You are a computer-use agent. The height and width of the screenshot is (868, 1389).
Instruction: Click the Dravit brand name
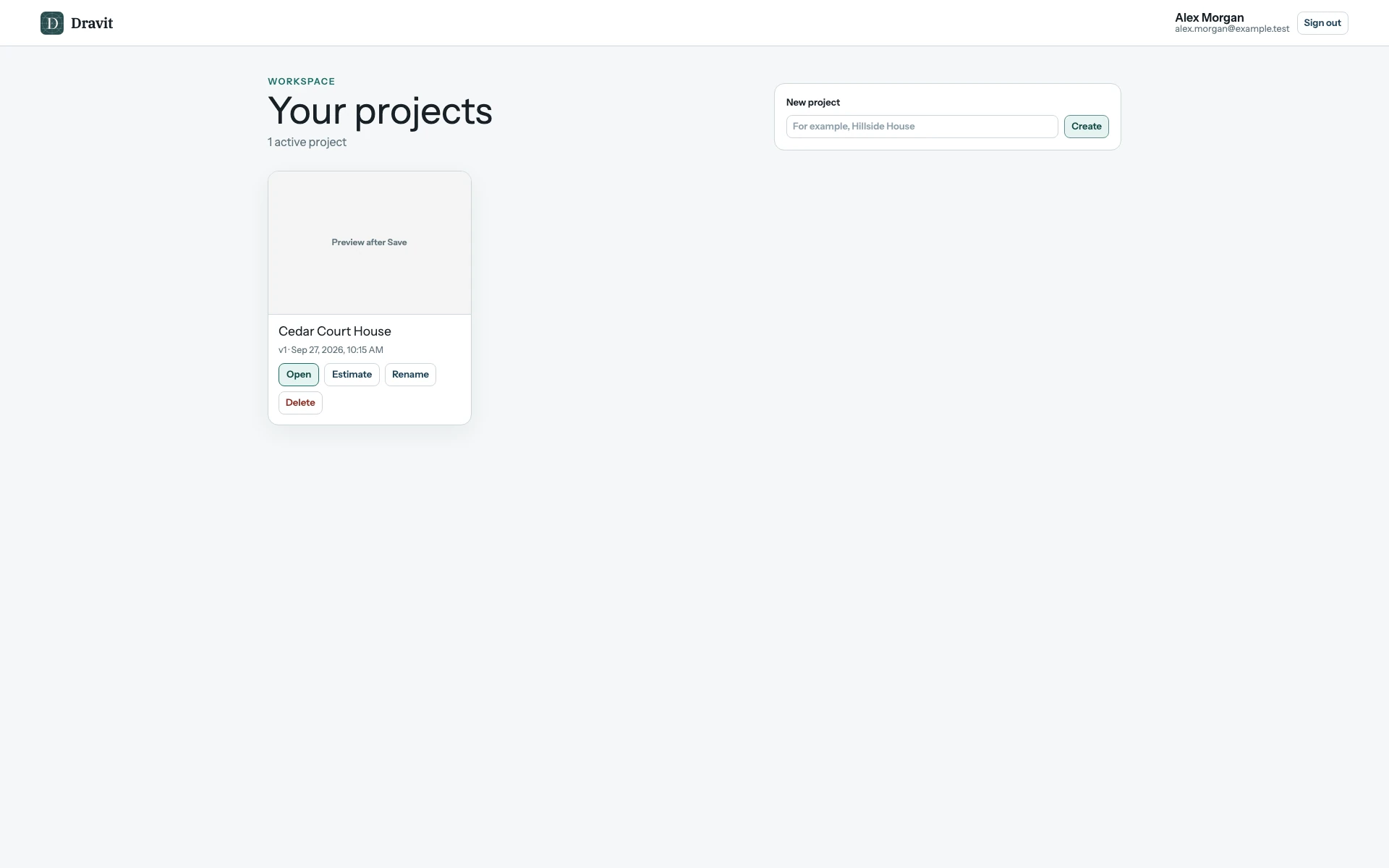tap(92, 23)
